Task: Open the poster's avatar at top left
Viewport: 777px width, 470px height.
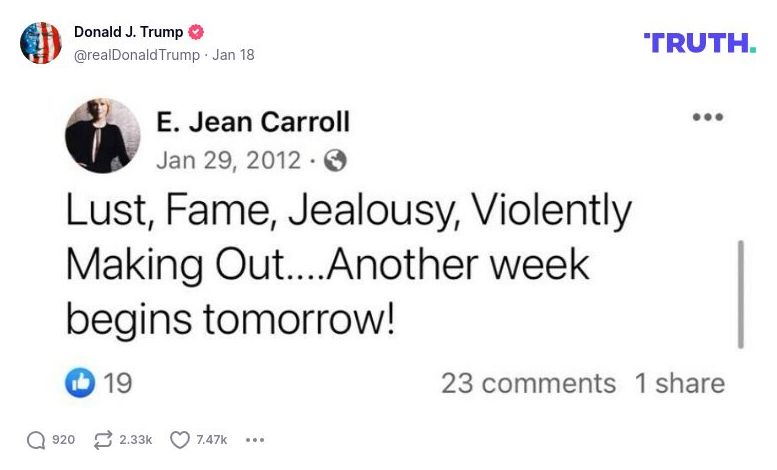Action: click(41, 43)
